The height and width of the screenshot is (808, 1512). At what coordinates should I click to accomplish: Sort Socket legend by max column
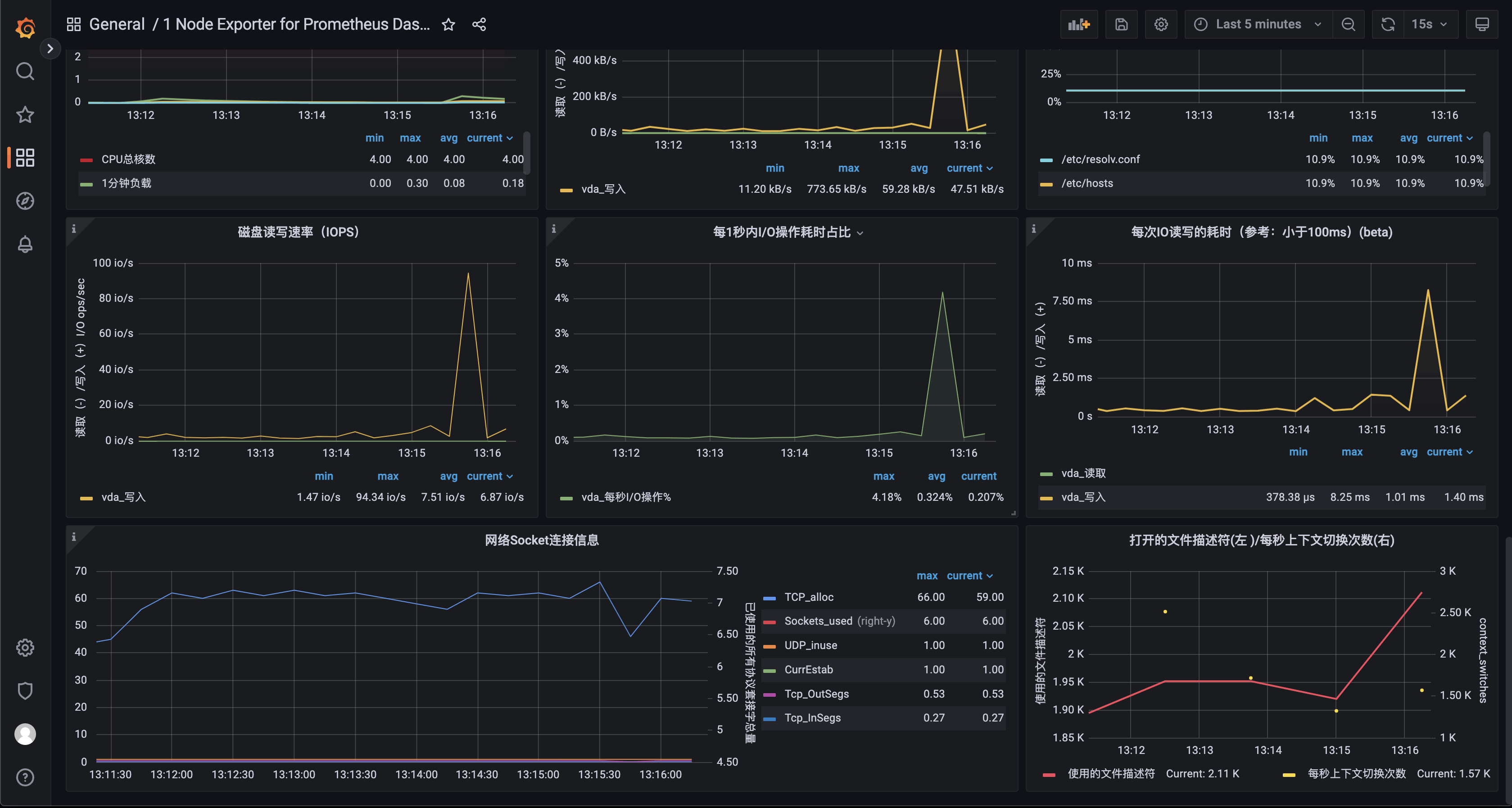[x=927, y=576]
